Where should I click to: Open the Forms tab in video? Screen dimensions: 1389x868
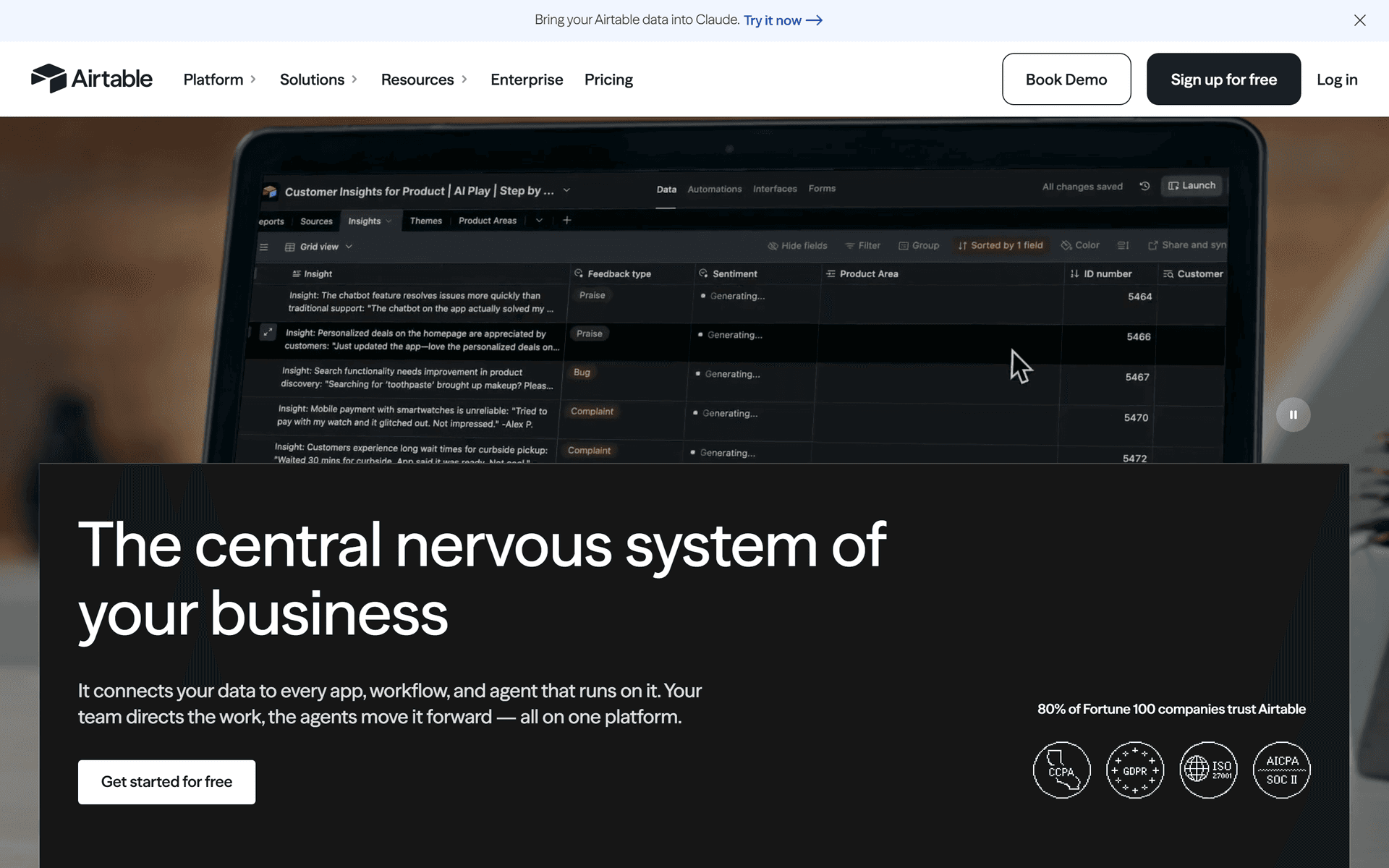coord(822,188)
